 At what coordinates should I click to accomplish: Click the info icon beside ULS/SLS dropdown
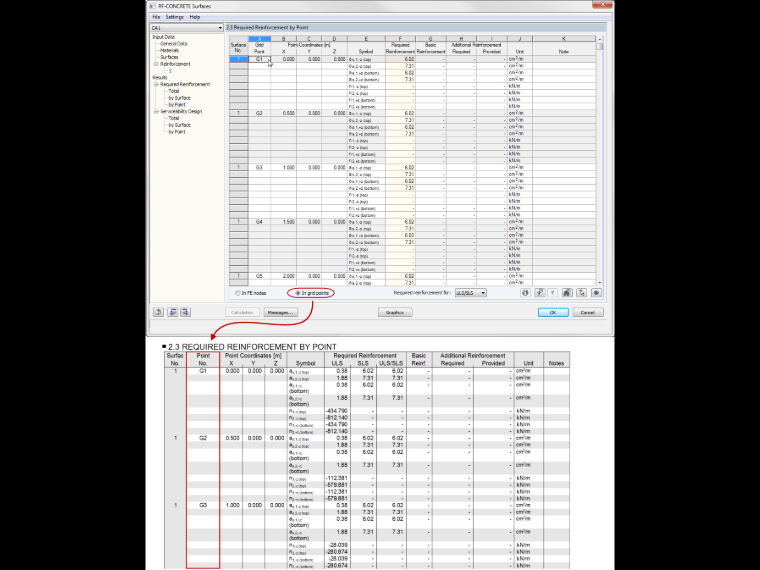click(525, 293)
